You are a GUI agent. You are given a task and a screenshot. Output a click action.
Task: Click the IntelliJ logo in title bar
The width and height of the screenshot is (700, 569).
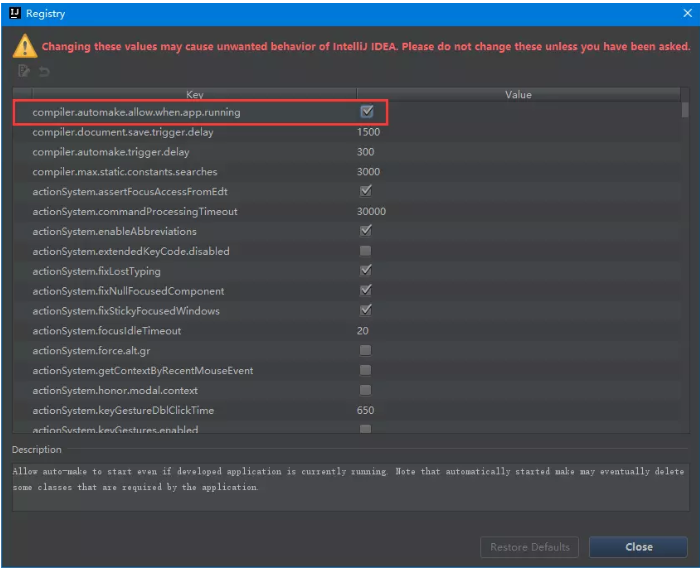[15, 13]
